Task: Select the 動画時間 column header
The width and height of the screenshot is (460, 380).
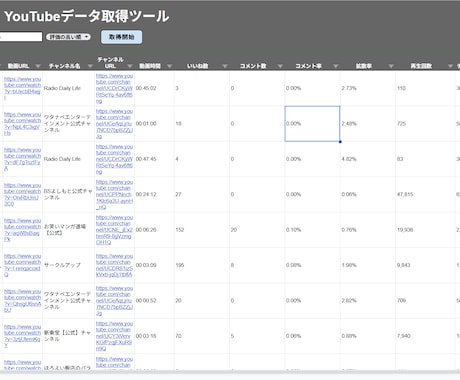Action: pos(150,66)
